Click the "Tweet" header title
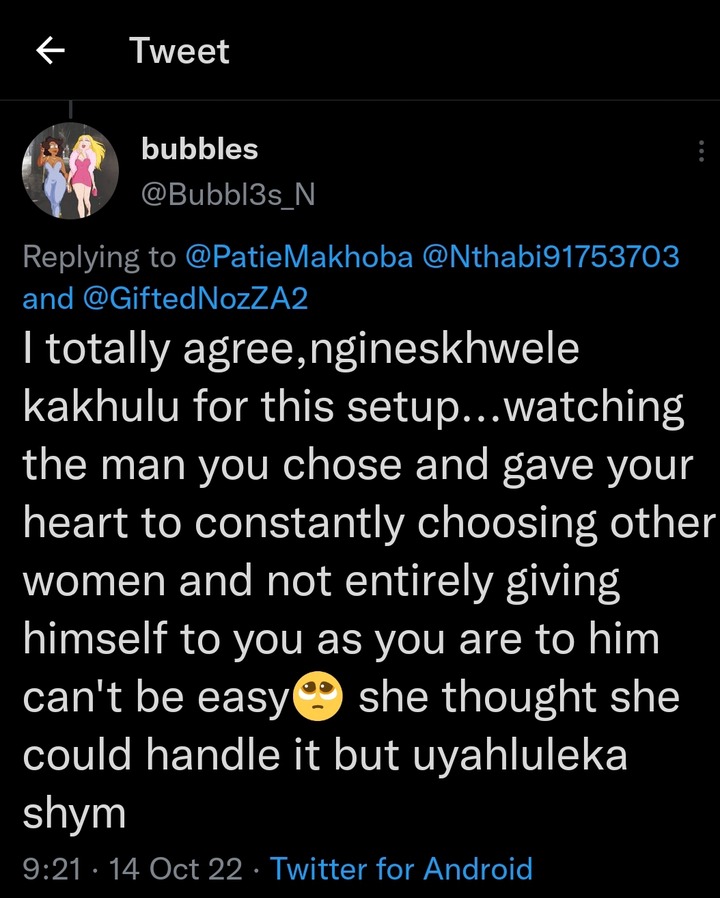Viewport: 720px width, 898px height. pos(179,52)
